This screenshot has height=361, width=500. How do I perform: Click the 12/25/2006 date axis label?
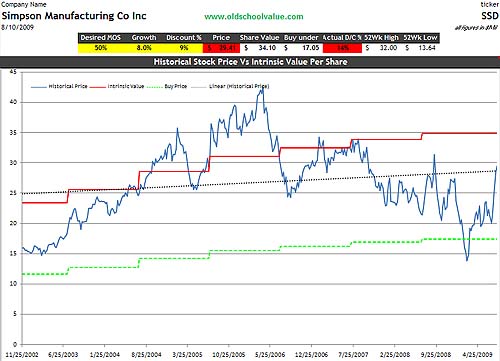click(x=311, y=354)
